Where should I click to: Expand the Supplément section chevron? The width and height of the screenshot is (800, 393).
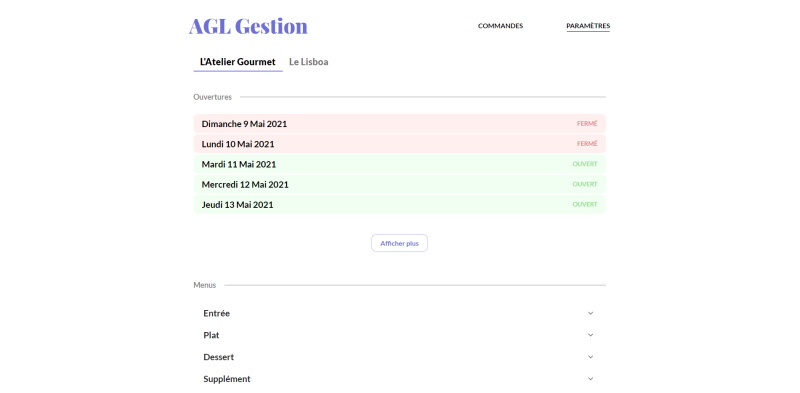click(590, 379)
